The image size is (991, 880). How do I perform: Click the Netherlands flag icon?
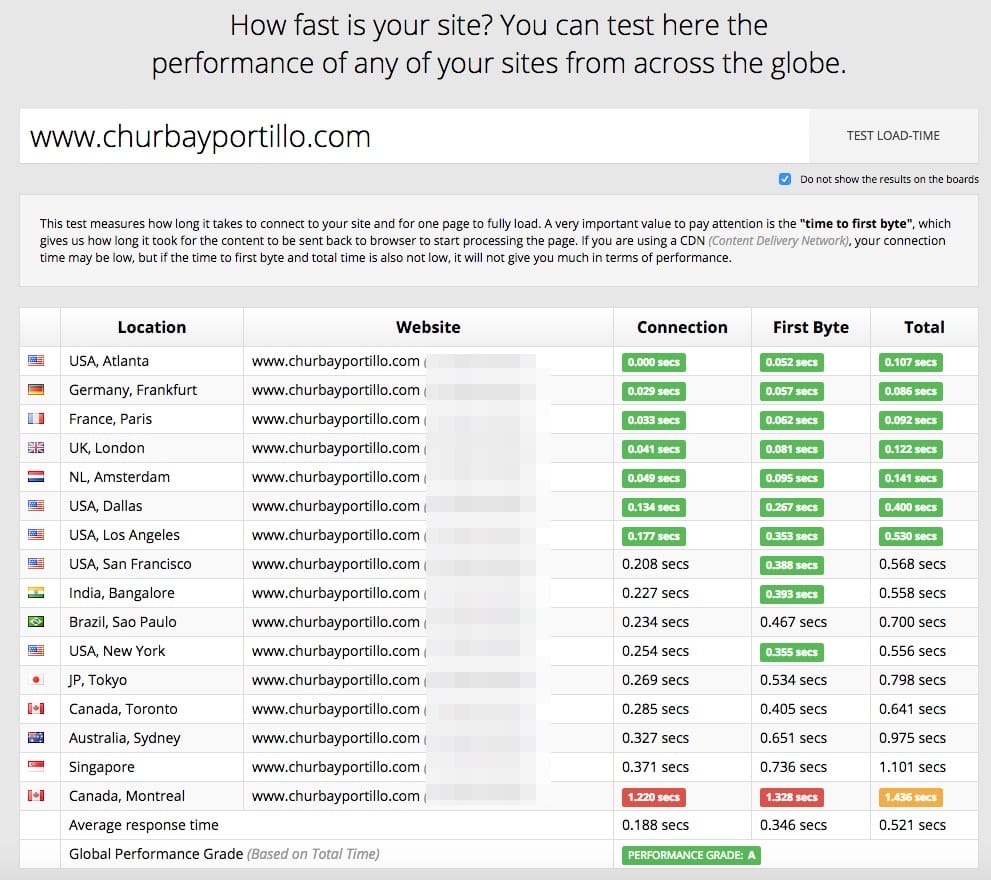tap(36, 477)
